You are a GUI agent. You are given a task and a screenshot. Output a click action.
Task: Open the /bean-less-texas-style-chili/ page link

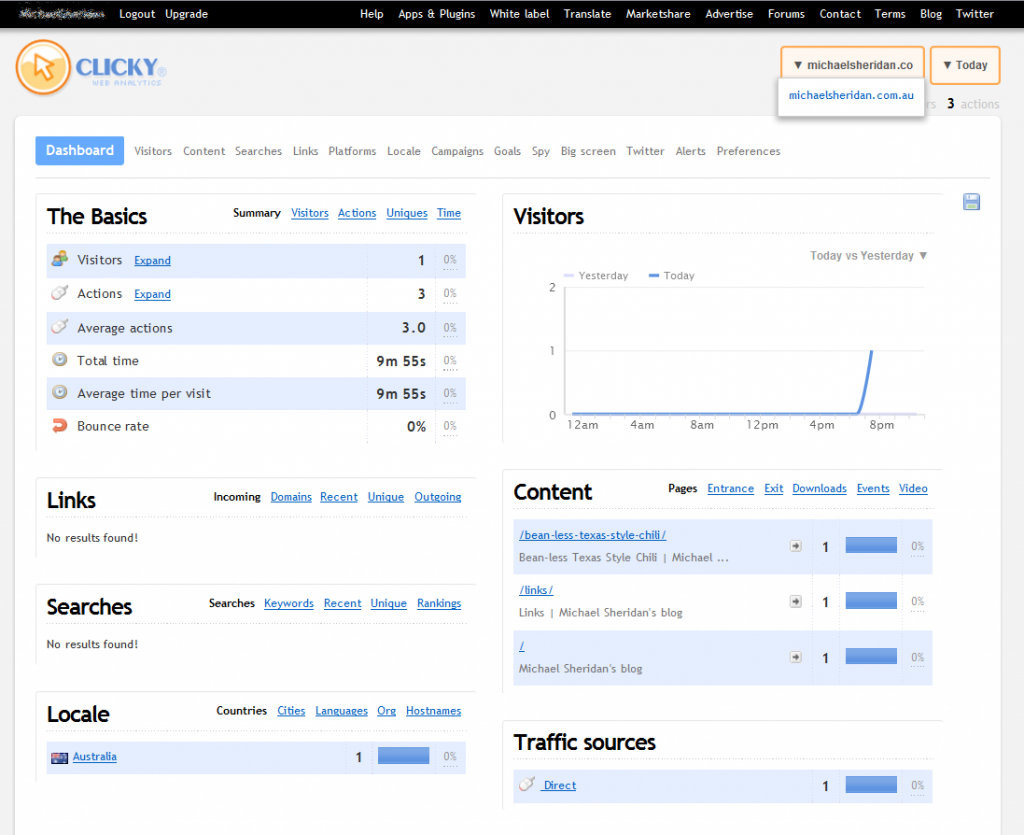point(592,535)
